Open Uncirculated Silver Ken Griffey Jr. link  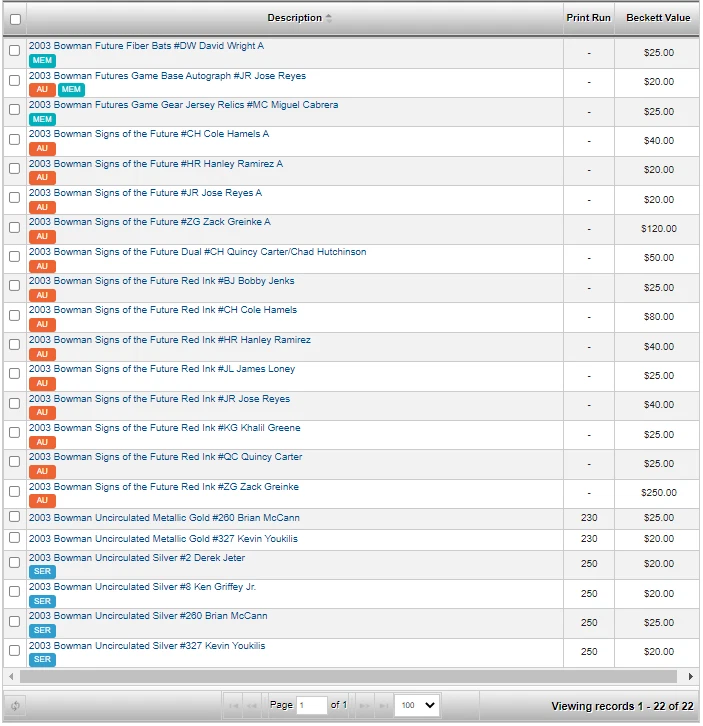tap(142, 587)
